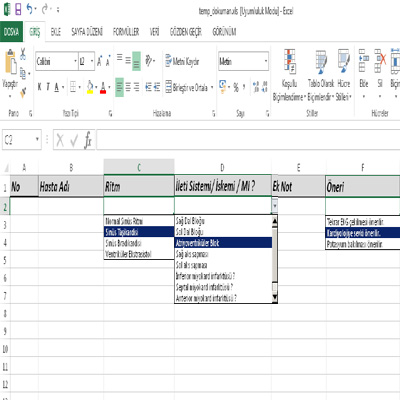
Task: Click the Metni Kaydır wrap text icon
Action: point(169,61)
